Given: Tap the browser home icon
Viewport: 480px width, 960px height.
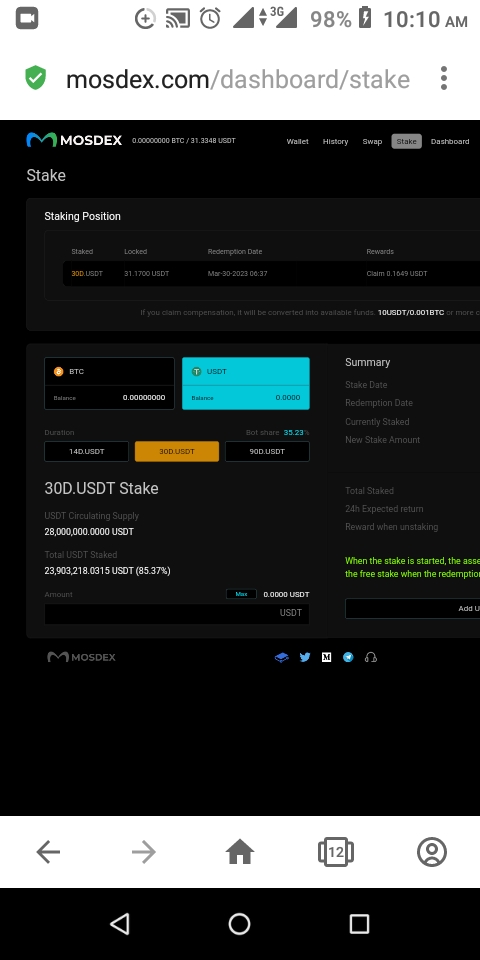Looking at the screenshot, I should [x=240, y=852].
